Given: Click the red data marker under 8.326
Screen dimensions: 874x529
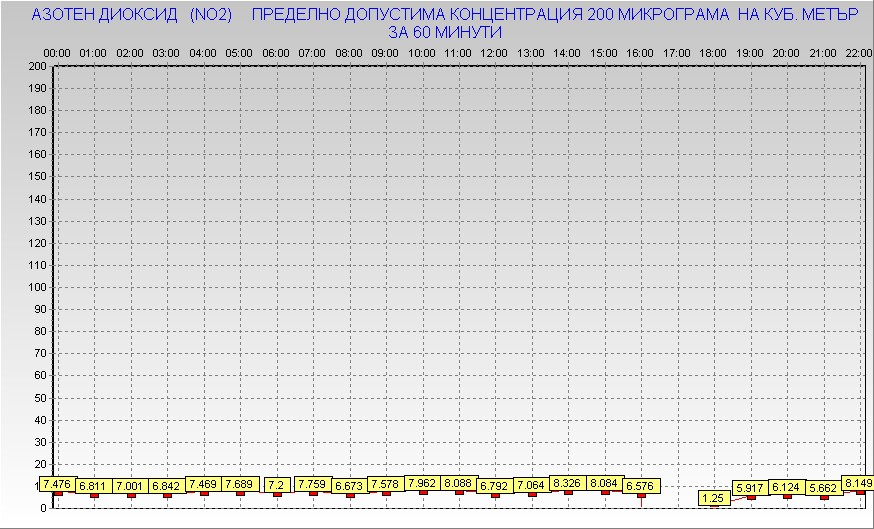Looking at the screenshot, I should coord(569,492).
